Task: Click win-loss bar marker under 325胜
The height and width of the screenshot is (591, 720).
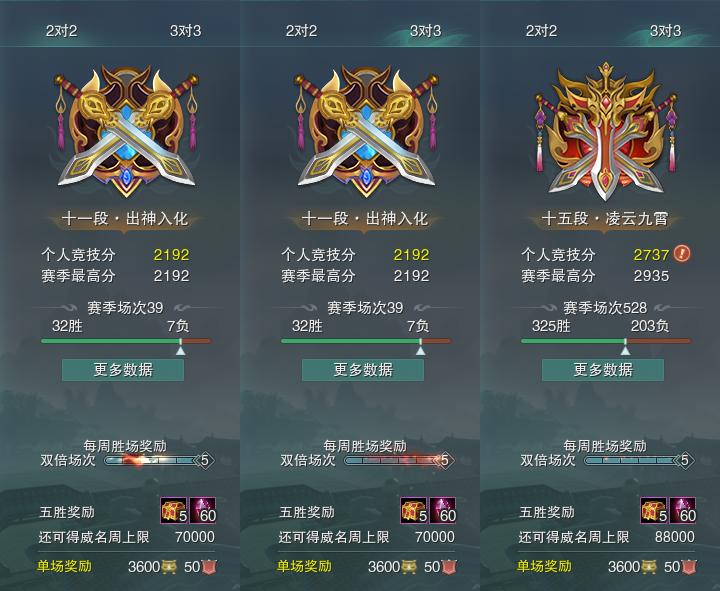Action: pyautogui.click(x=625, y=350)
